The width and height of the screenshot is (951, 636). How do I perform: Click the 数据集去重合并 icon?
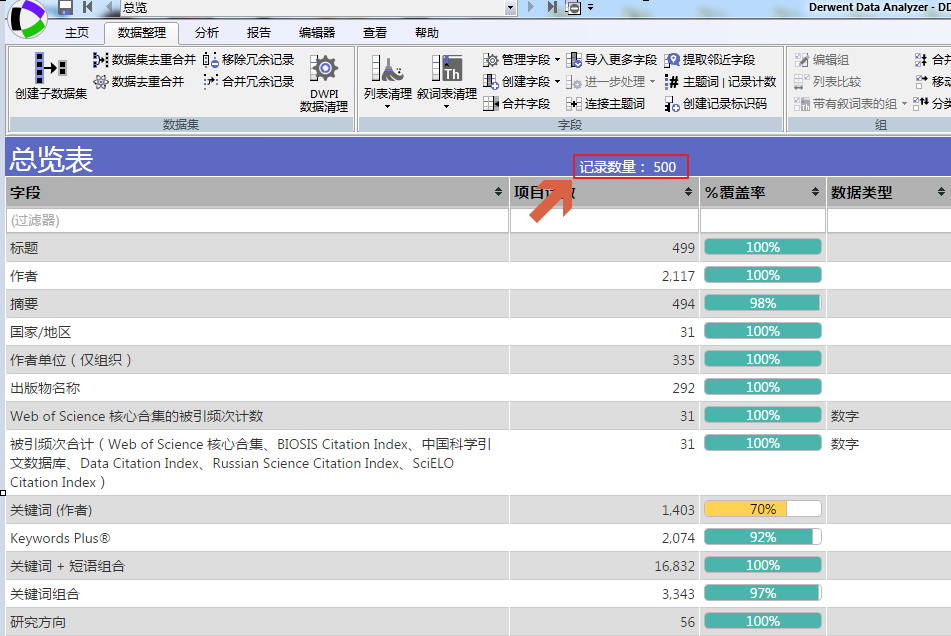[x=100, y=60]
